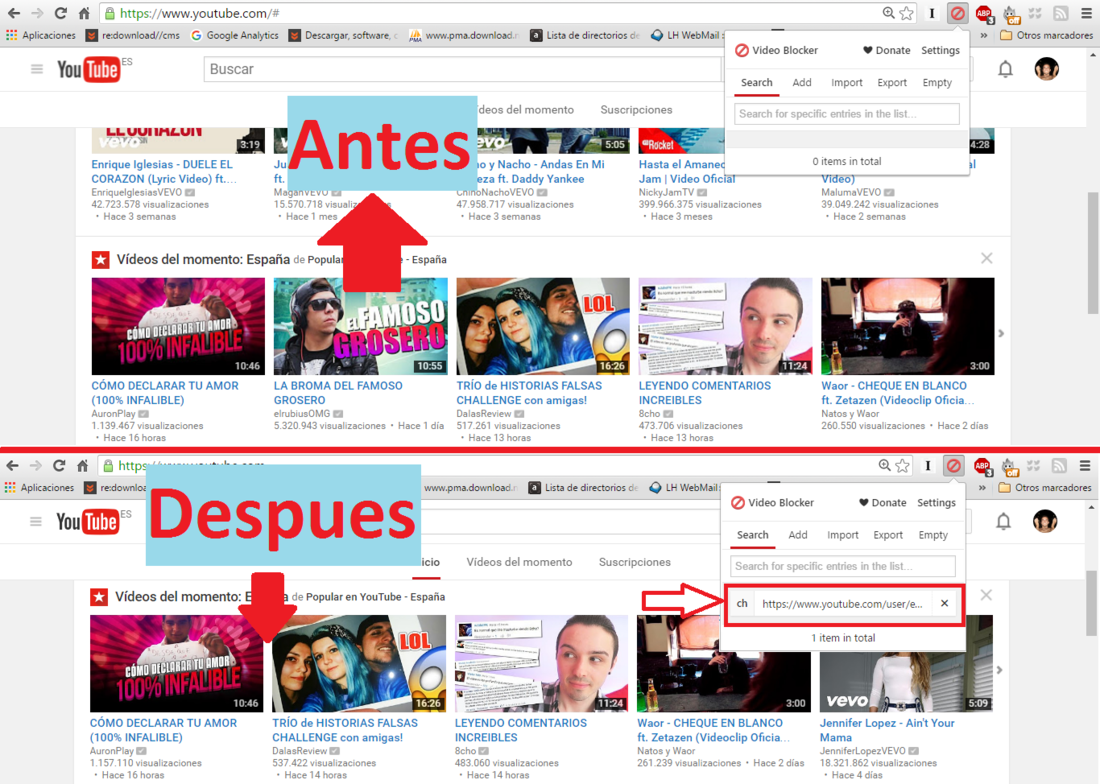1100x784 pixels.
Task: Open Google Analytics bookmark in Antes bar
Action: 235,35
